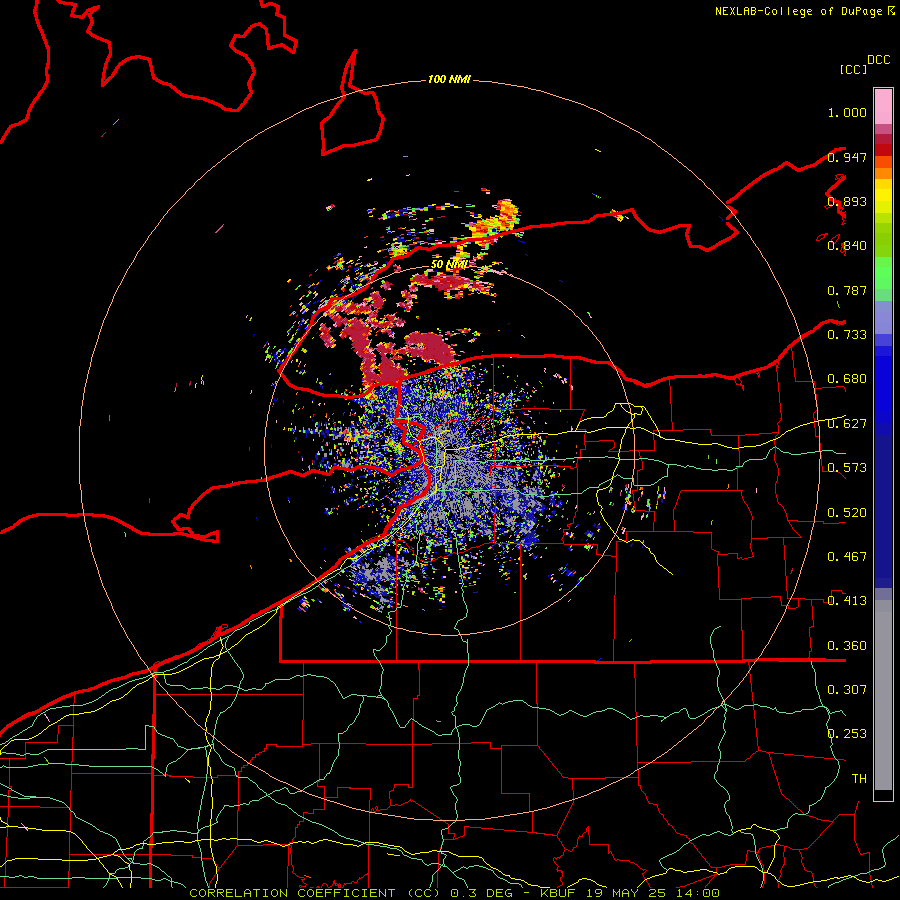Click the 0.467 legend value

point(847,556)
